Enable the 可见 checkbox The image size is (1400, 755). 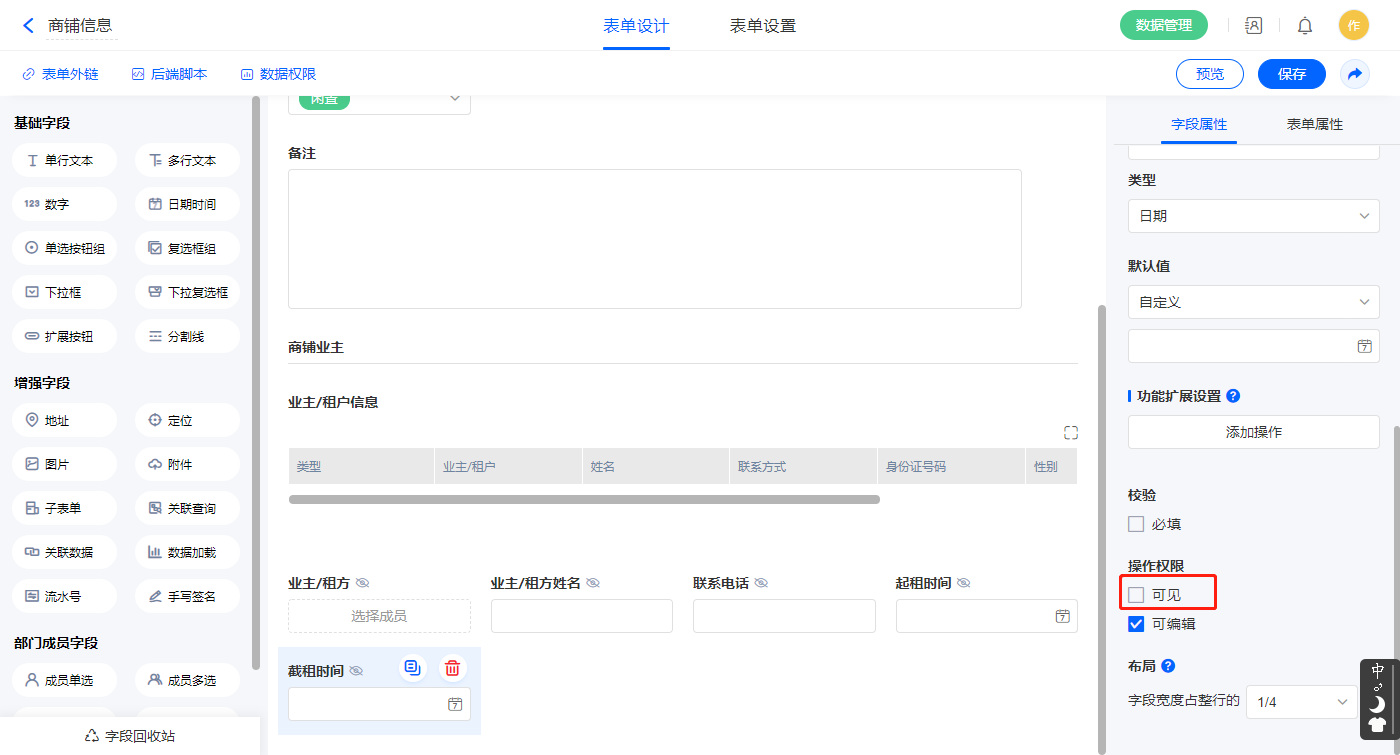[x=1136, y=595]
